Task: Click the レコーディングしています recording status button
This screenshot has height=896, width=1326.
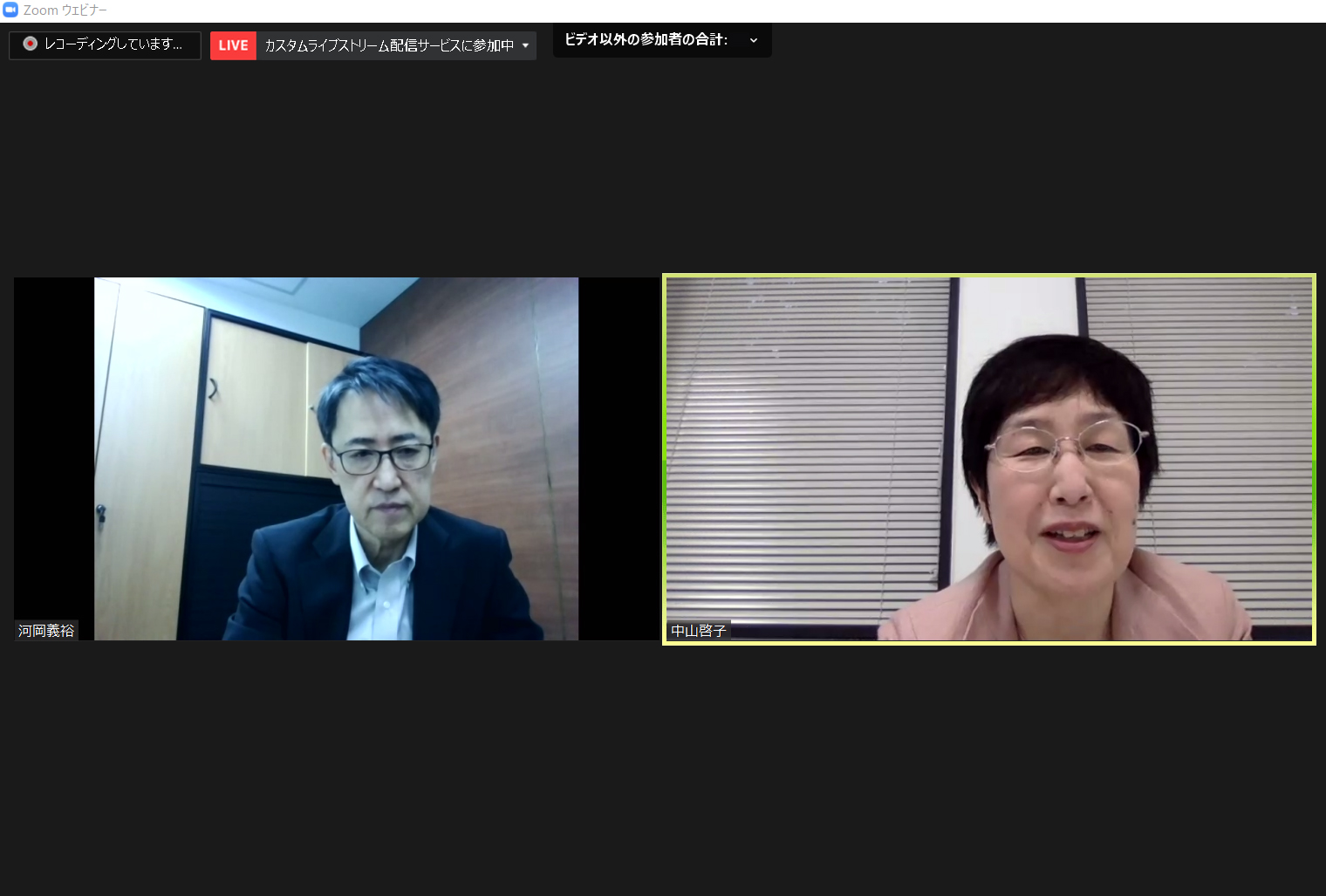Action: click(105, 45)
